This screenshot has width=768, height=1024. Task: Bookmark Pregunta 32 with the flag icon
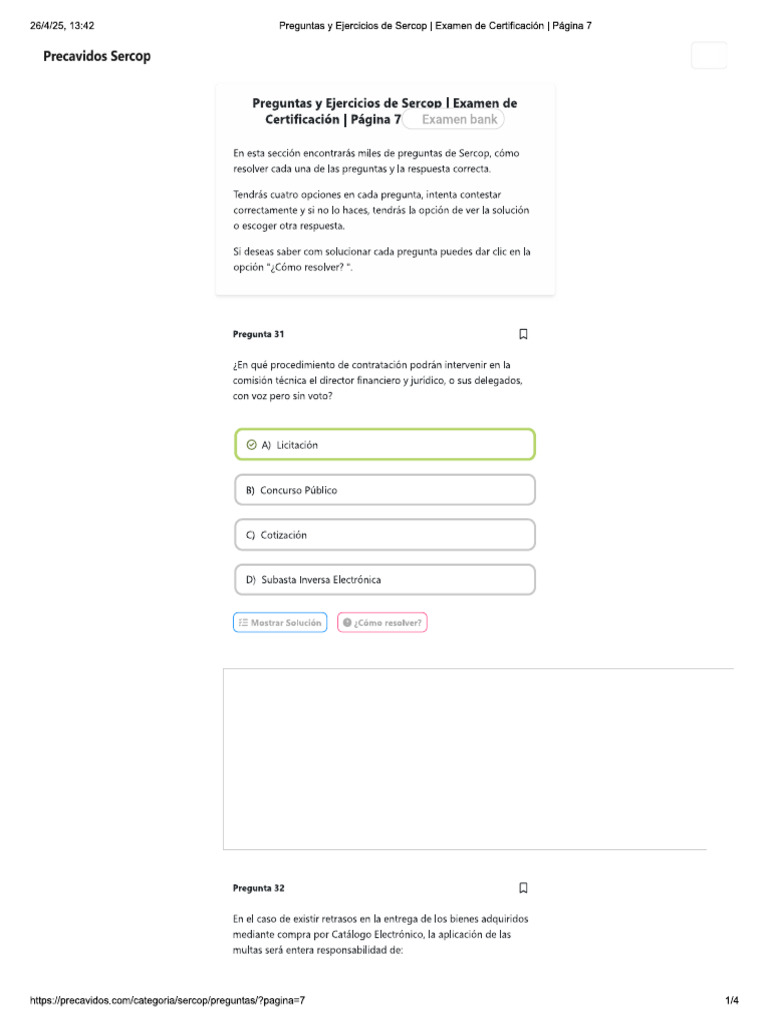click(523, 888)
